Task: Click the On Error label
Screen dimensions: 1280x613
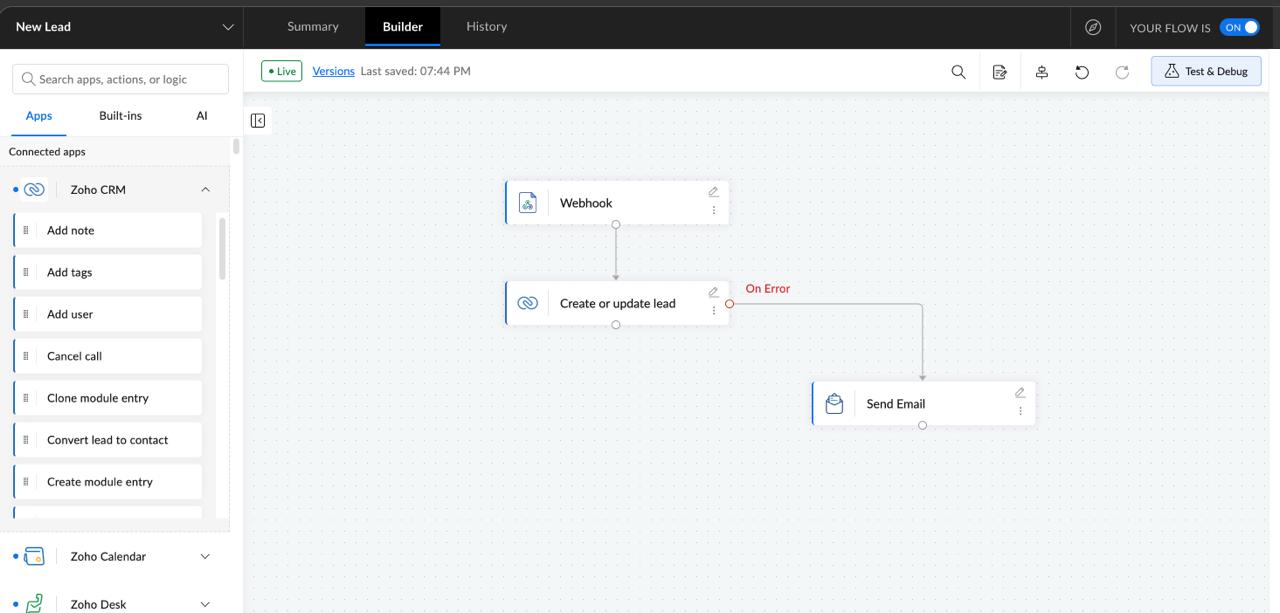Action: [x=767, y=289]
